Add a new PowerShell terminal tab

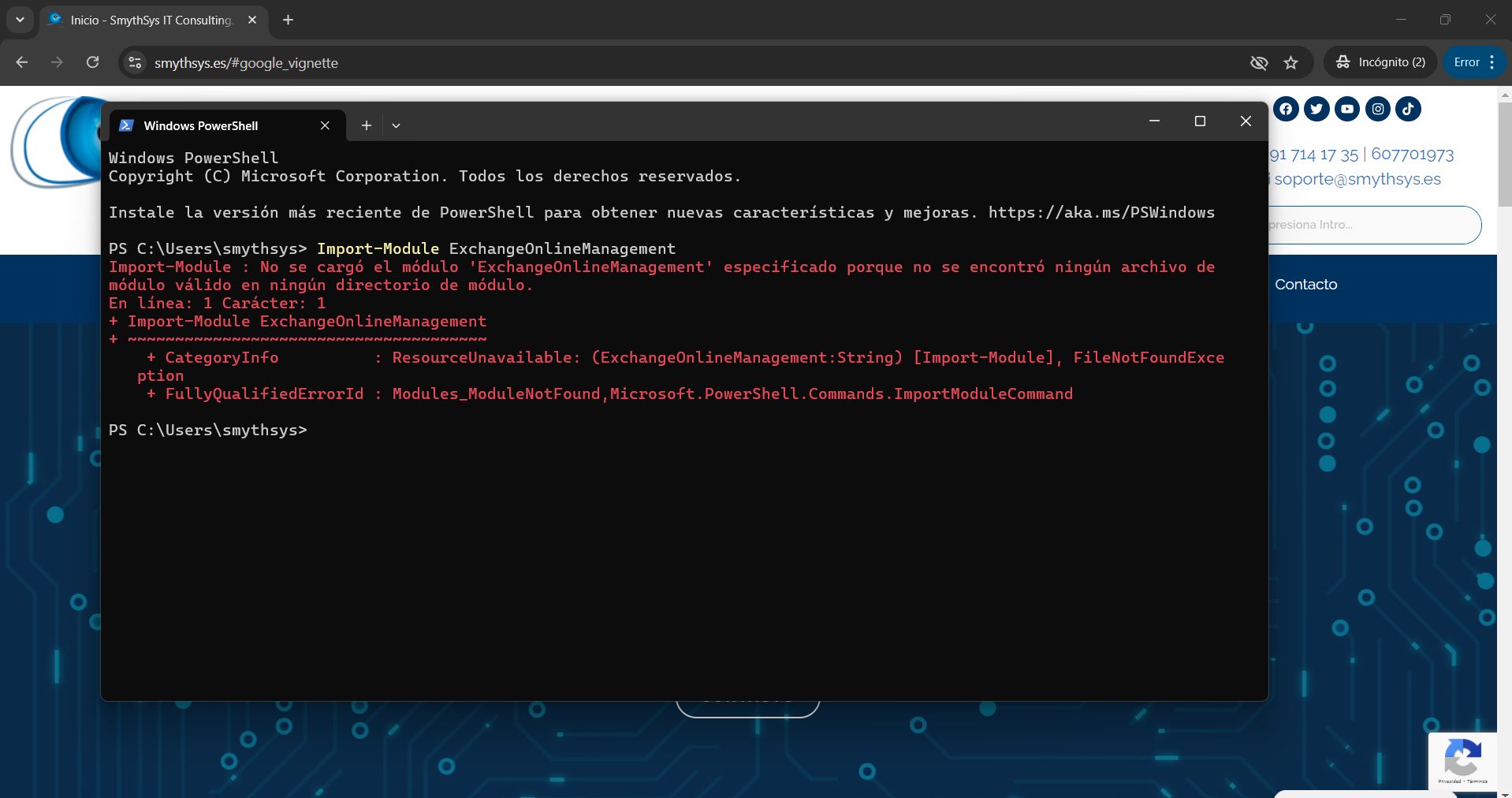coord(366,125)
